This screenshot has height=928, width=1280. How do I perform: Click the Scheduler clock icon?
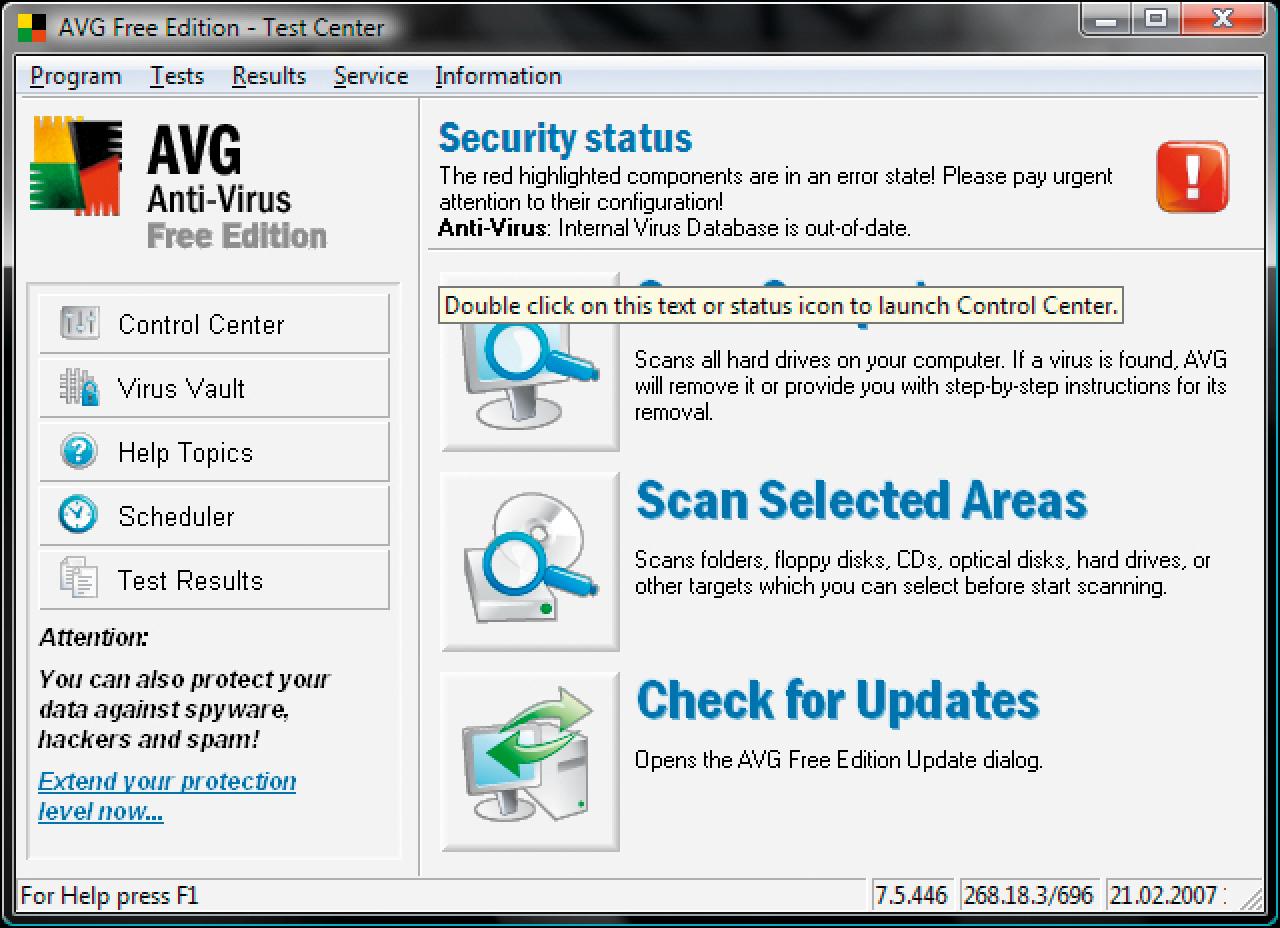pyautogui.click(x=79, y=515)
